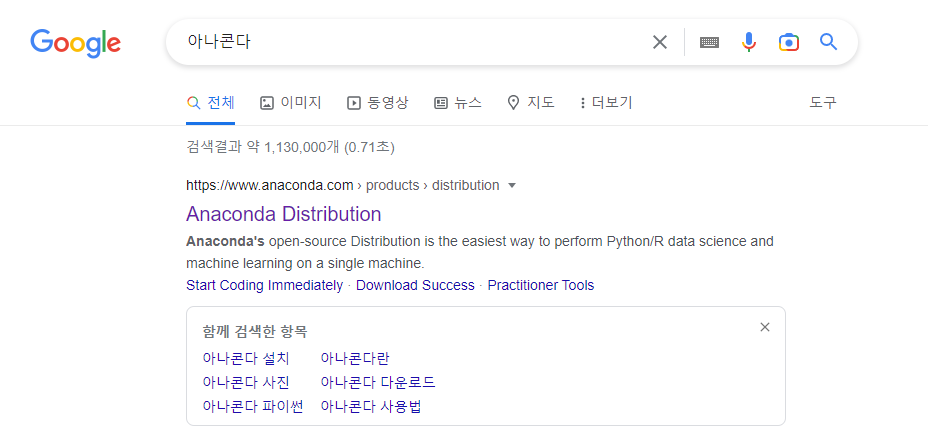Screen dimensions: 928x442
Task: Switch to the 이미지 tab
Action: point(291,103)
